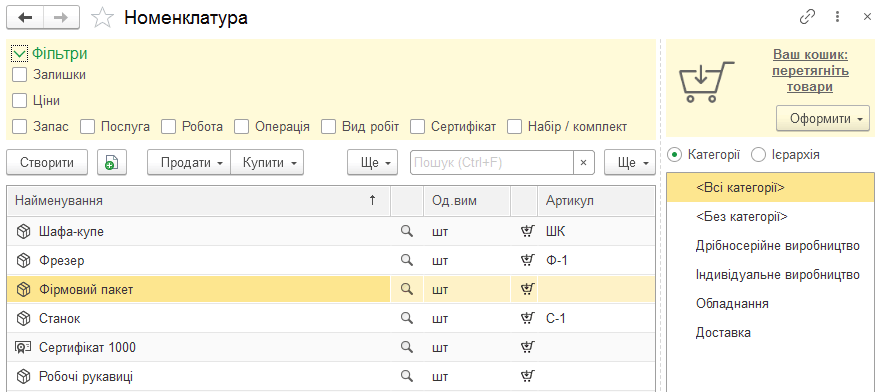The width and height of the screenshot is (876, 392).
Task: Click the magnifier icon in Шафа-купе row
Action: [407, 231]
